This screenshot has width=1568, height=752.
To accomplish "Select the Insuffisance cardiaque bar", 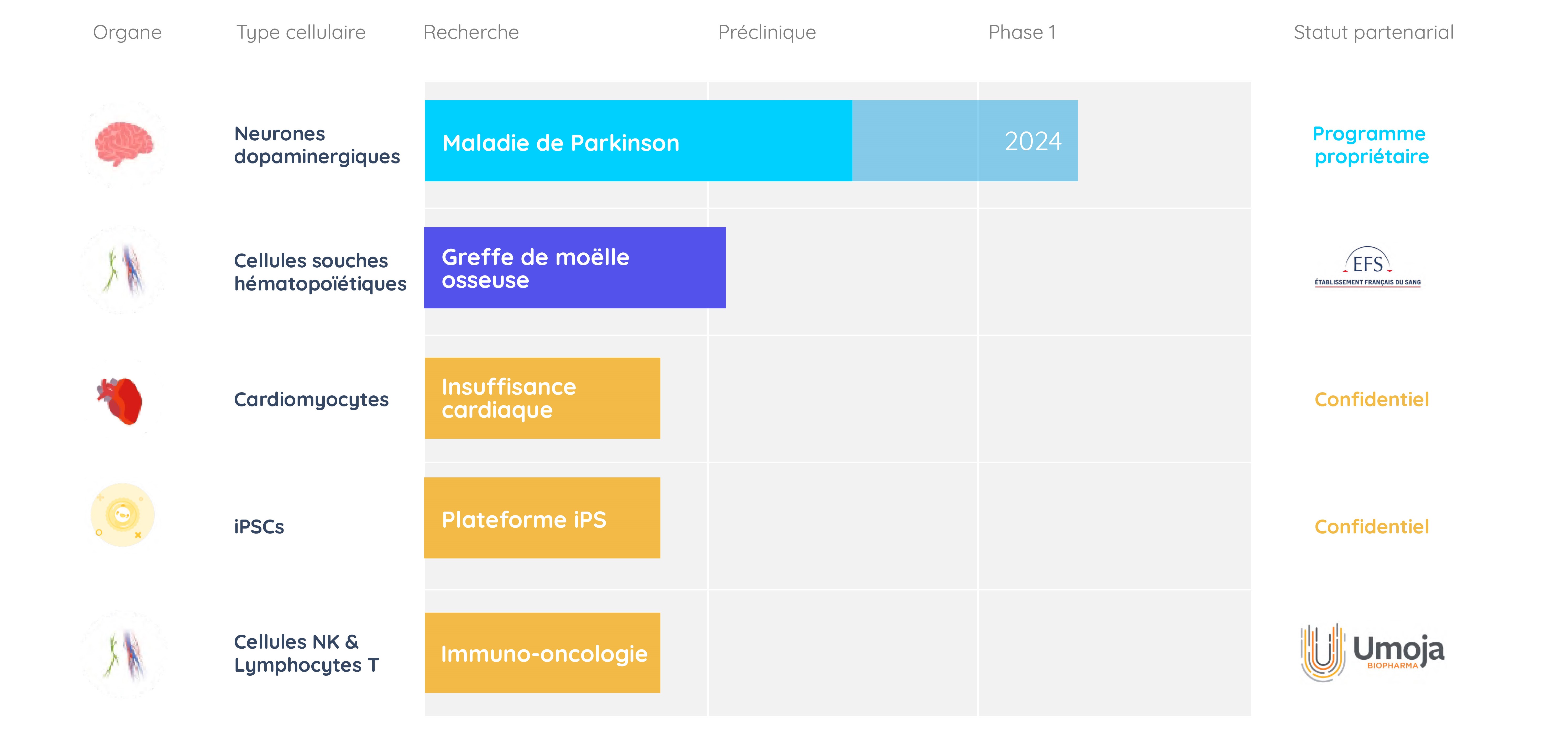I will point(542,398).
